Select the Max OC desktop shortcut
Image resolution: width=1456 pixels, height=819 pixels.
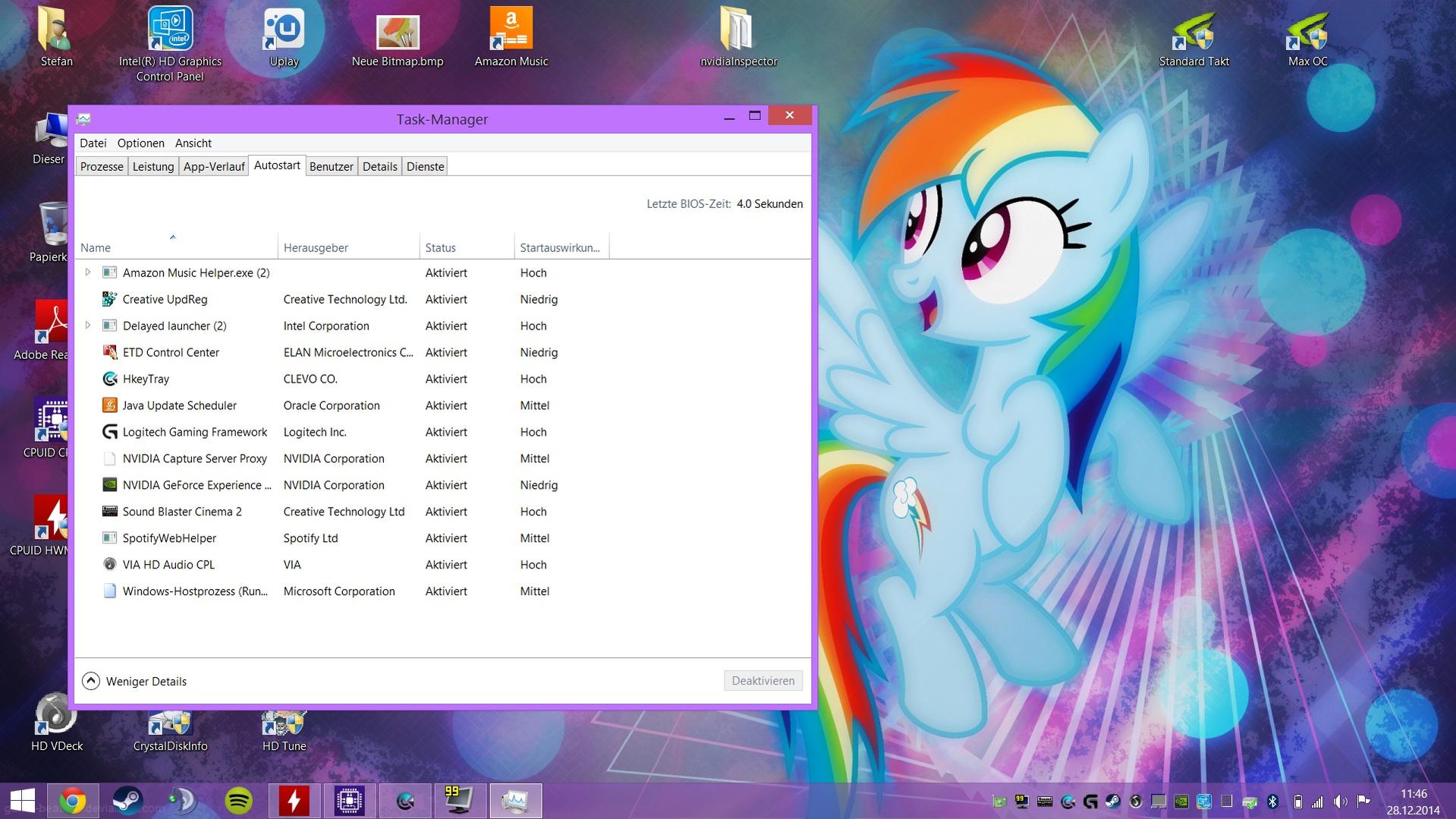[1308, 38]
